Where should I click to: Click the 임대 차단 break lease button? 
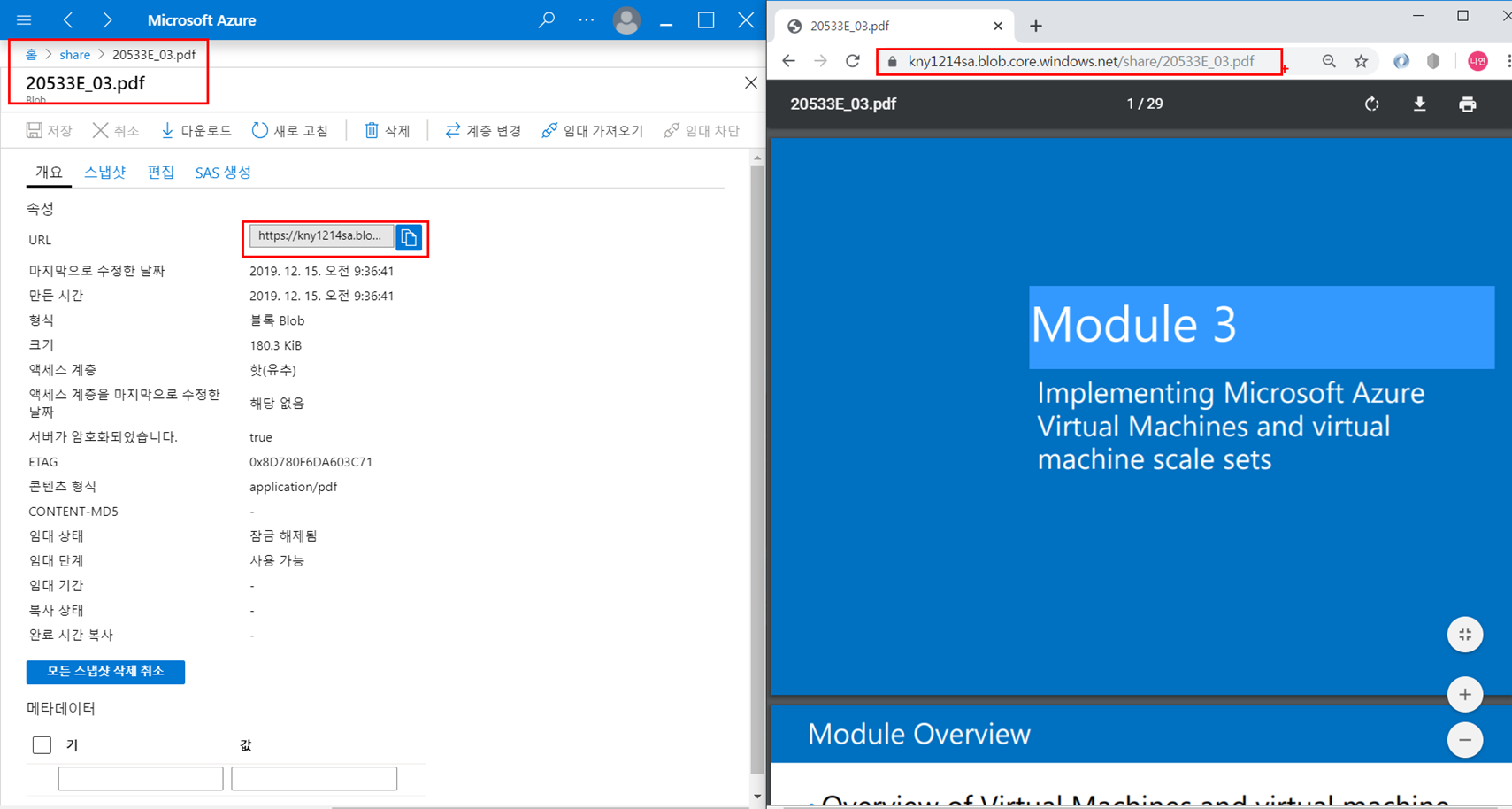tap(702, 130)
